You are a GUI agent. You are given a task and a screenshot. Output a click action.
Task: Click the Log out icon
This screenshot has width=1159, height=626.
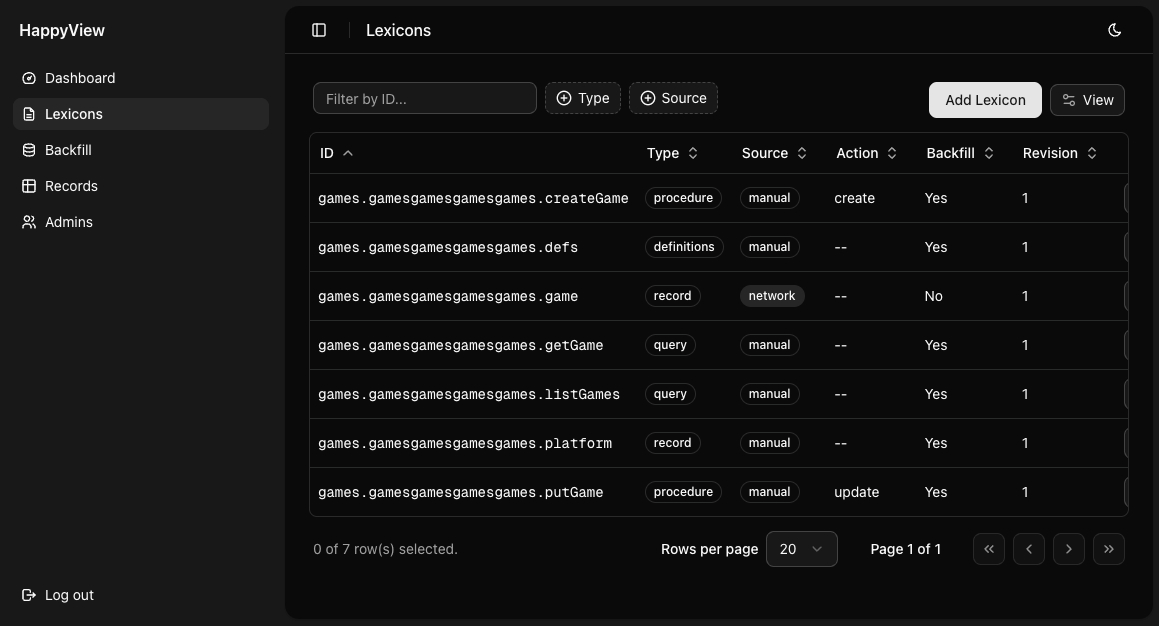(29, 595)
